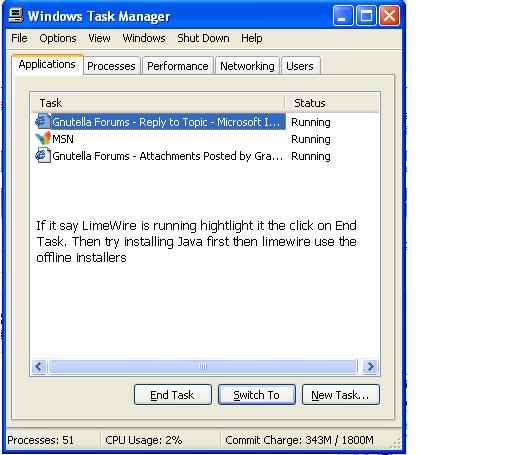Click the Task Manager icon in title bar
This screenshot has height=455, width=512.
(x=16, y=16)
